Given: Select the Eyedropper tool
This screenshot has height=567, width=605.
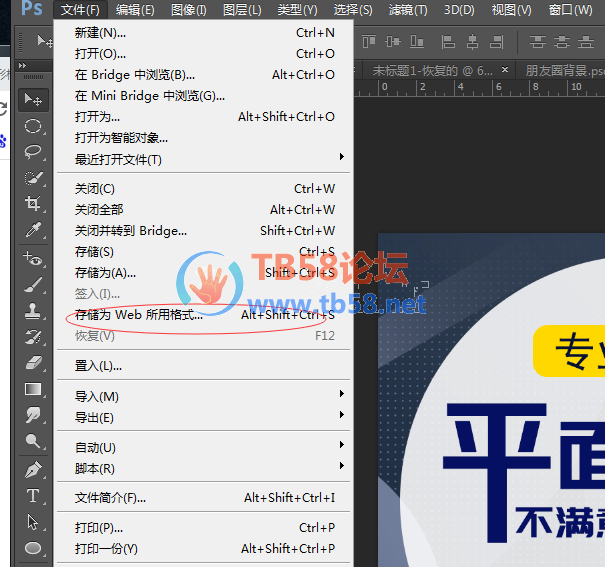Looking at the screenshot, I should (x=33, y=230).
